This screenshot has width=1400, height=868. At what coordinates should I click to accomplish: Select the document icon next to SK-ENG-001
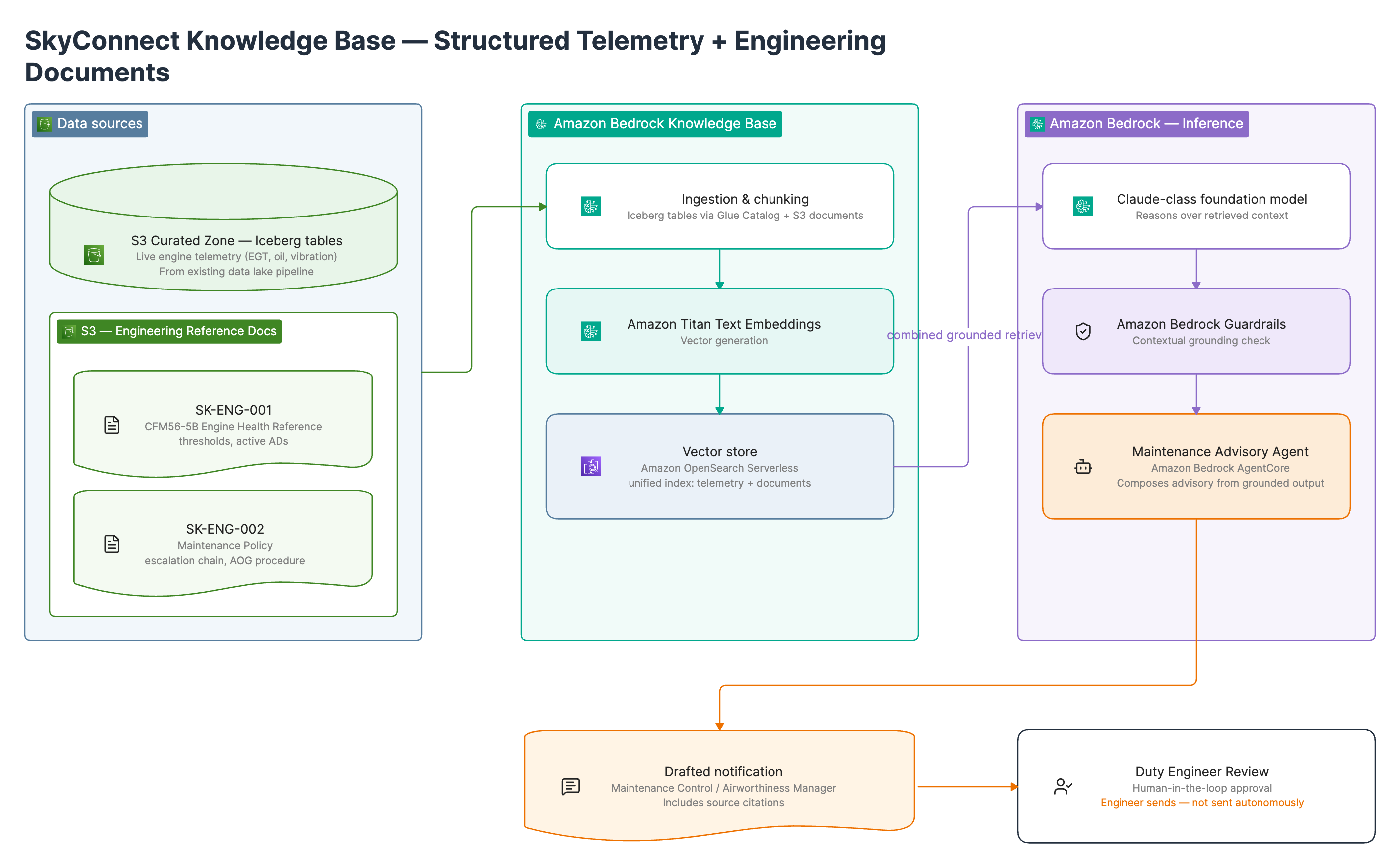pos(112,425)
